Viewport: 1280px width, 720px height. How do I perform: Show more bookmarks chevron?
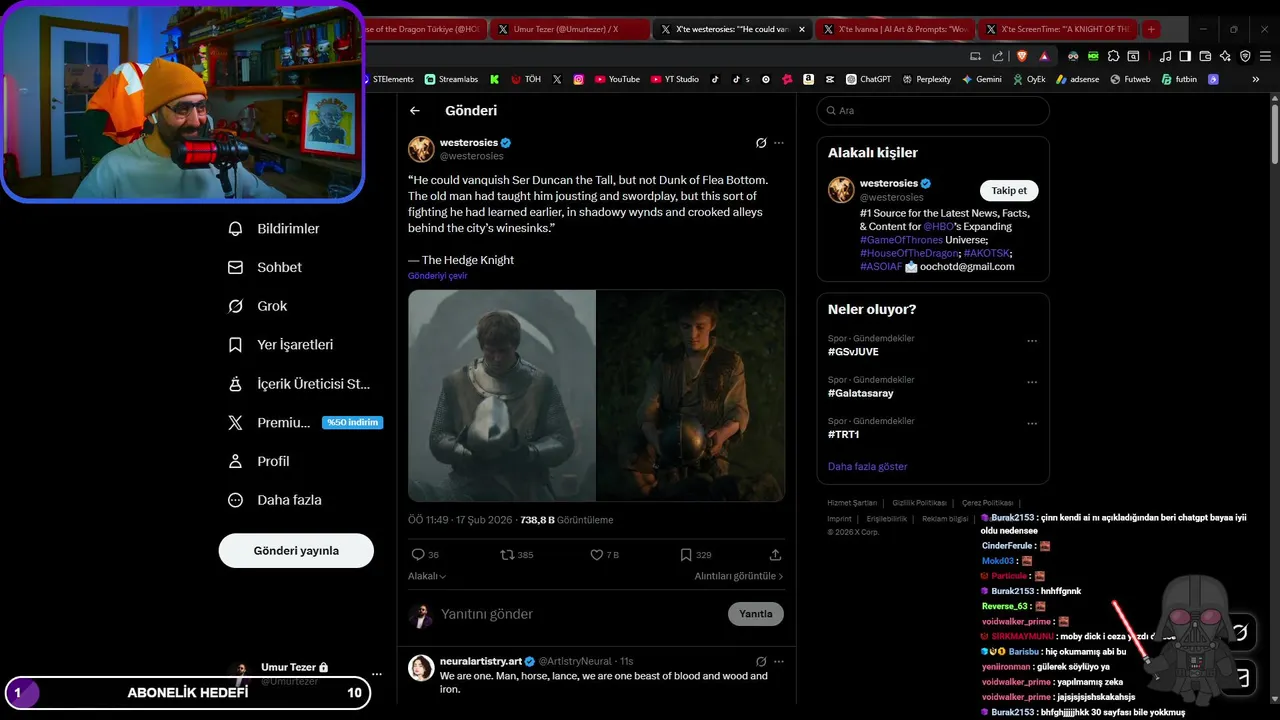pos(1258,79)
